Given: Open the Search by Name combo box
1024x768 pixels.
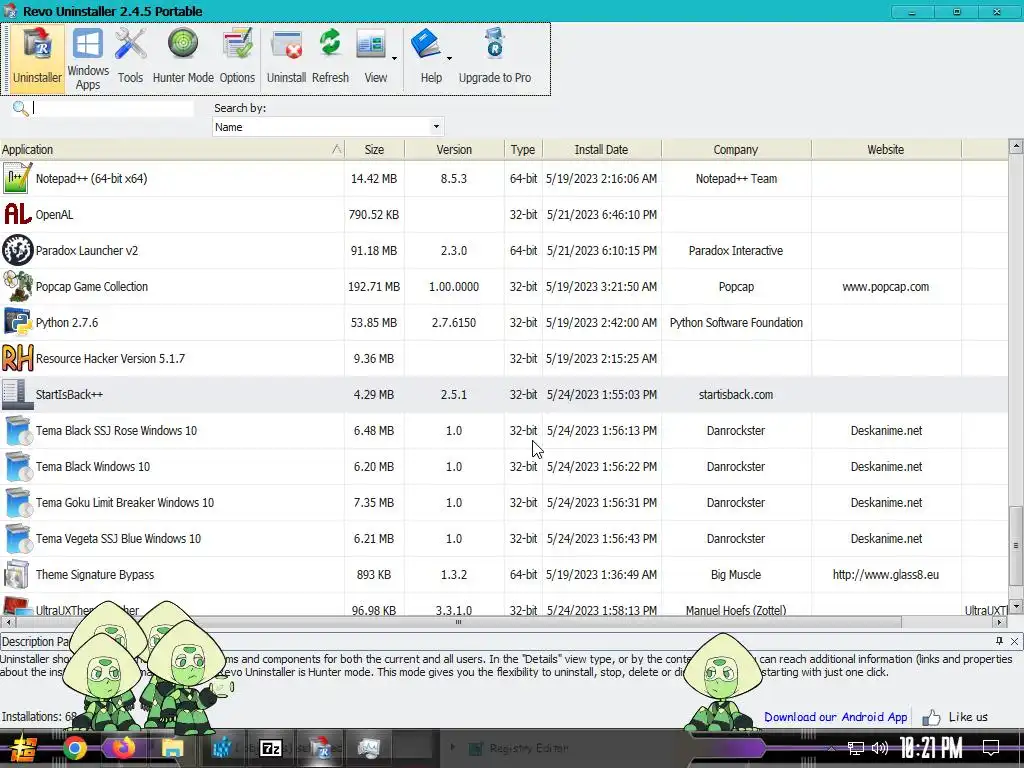Looking at the screenshot, I should [x=328, y=127].
